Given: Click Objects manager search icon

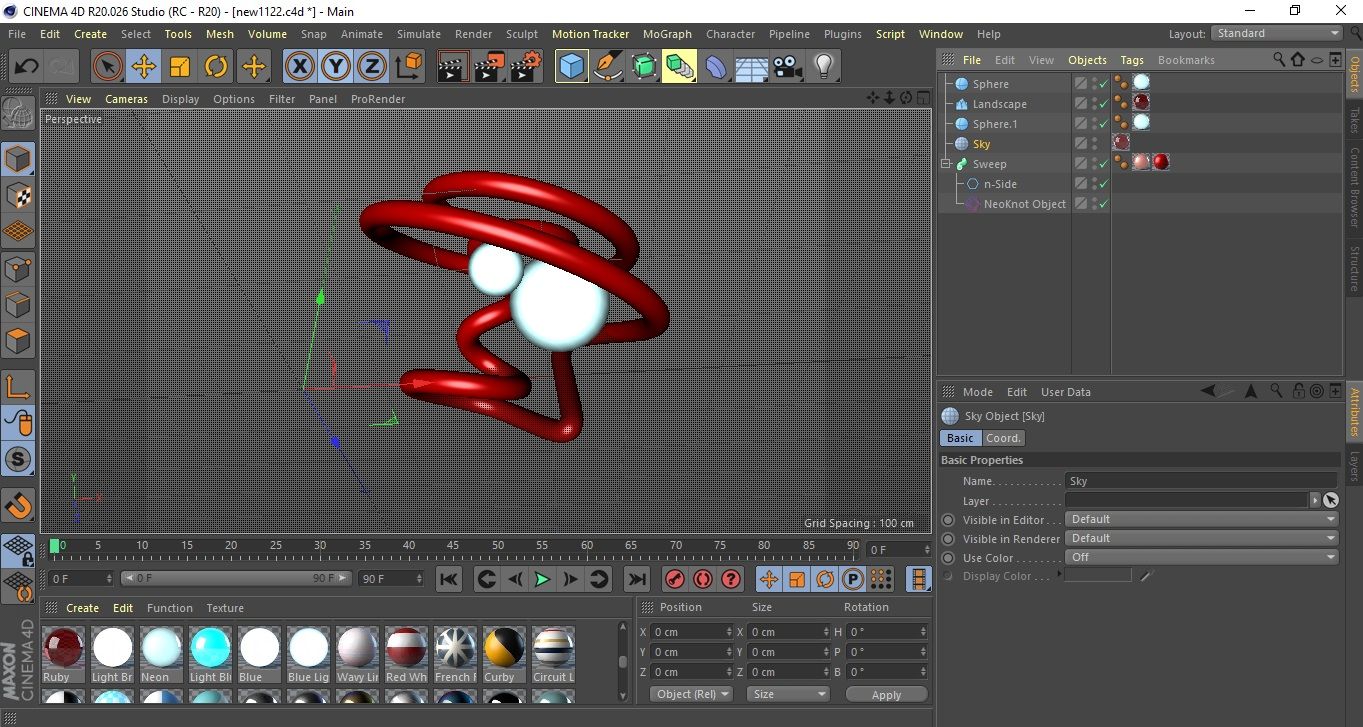Looking at the screenshot, I should pos(1279,60).
